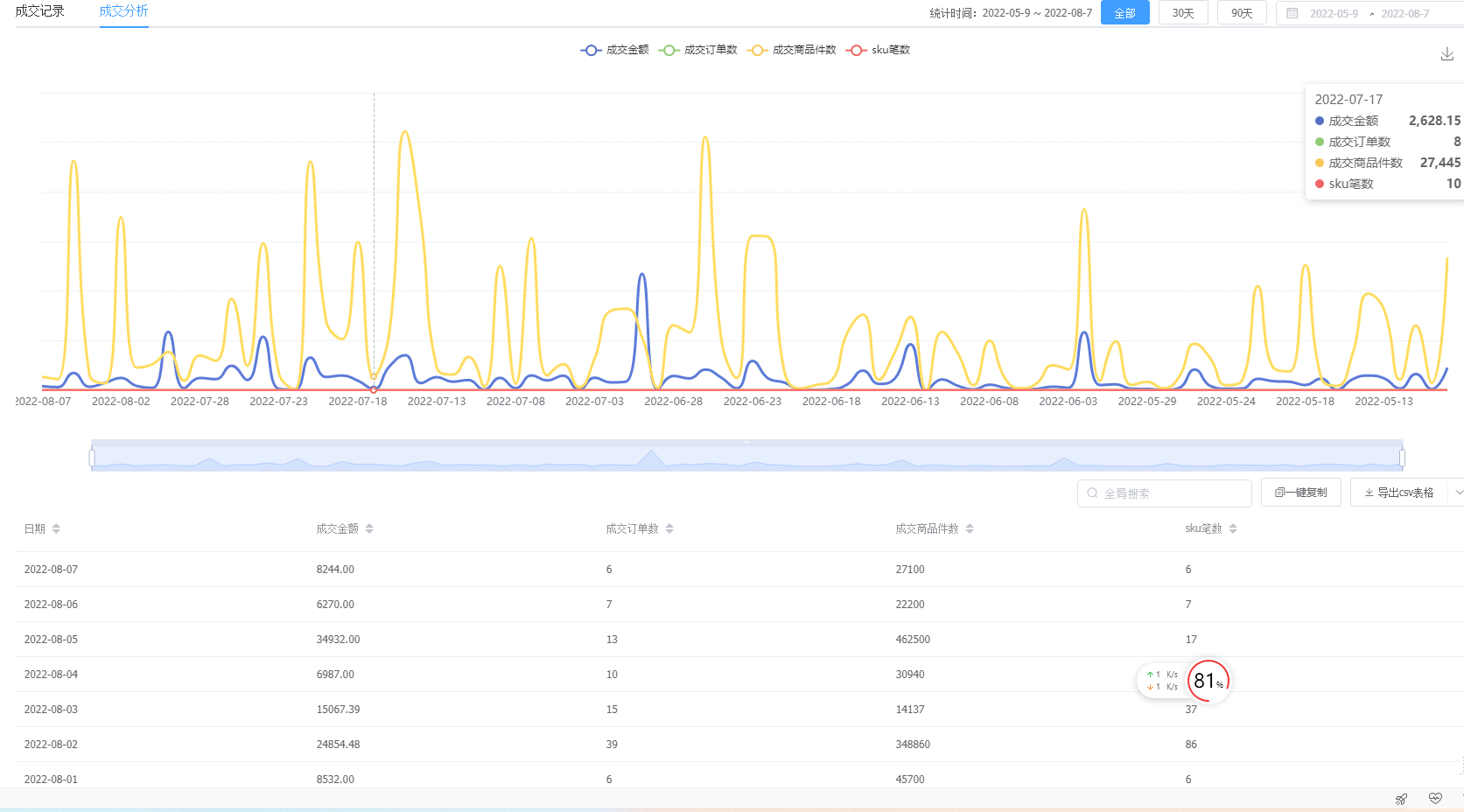Toggle sku笔数 series in chart legend

point(878,50)
